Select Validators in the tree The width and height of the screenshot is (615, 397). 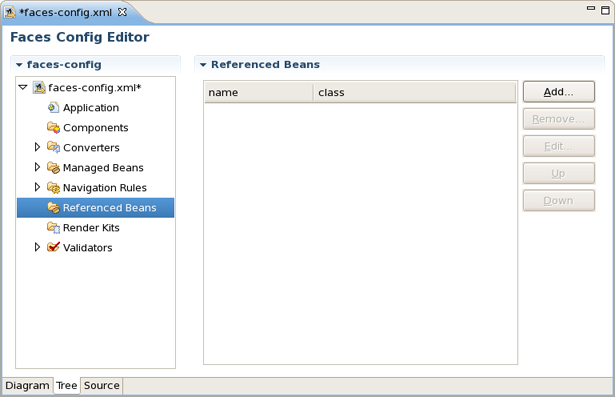coord(87,248)
